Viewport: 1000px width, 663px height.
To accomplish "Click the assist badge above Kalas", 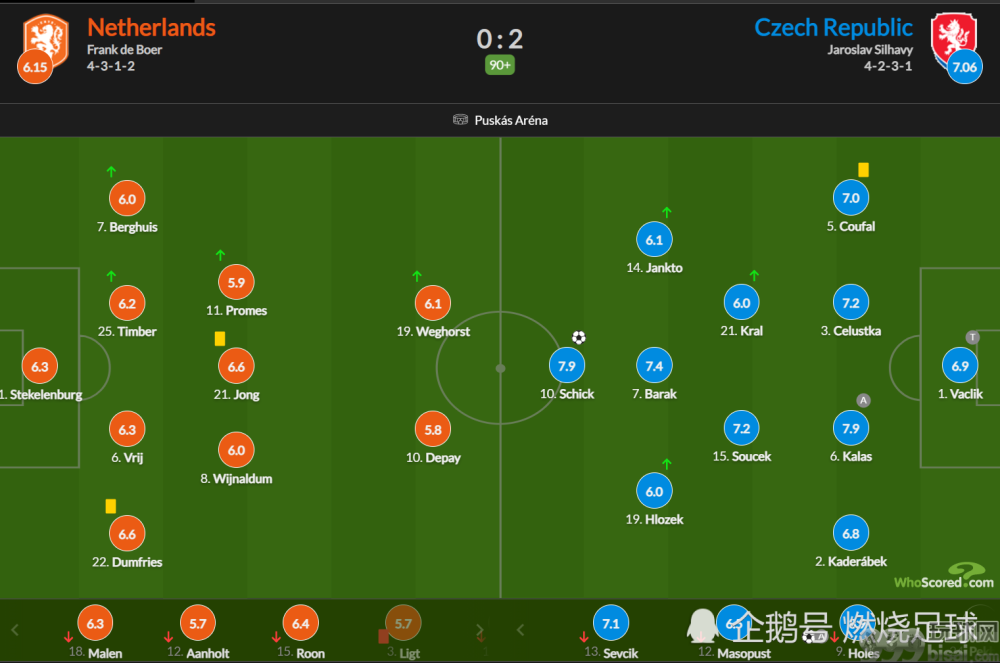I will 863,400.
